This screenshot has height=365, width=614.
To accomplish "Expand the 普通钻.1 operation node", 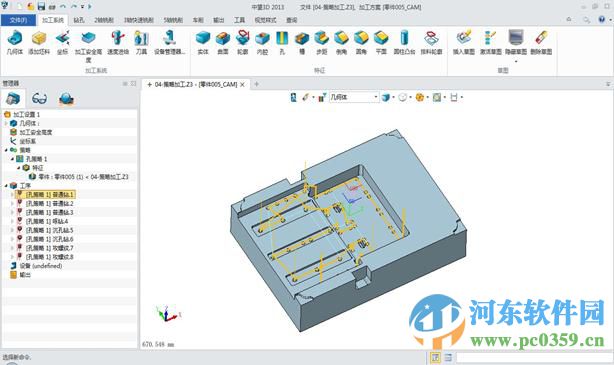I will (13, 195).
